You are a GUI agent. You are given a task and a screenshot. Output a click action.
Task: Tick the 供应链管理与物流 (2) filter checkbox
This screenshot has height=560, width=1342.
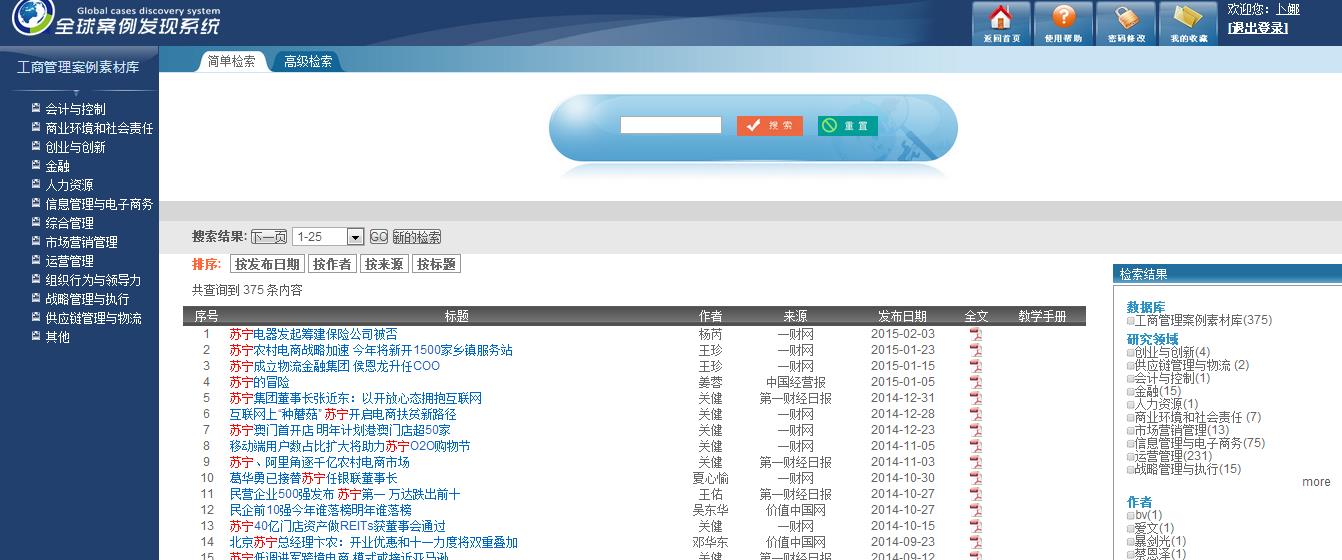coord(1130,365)
